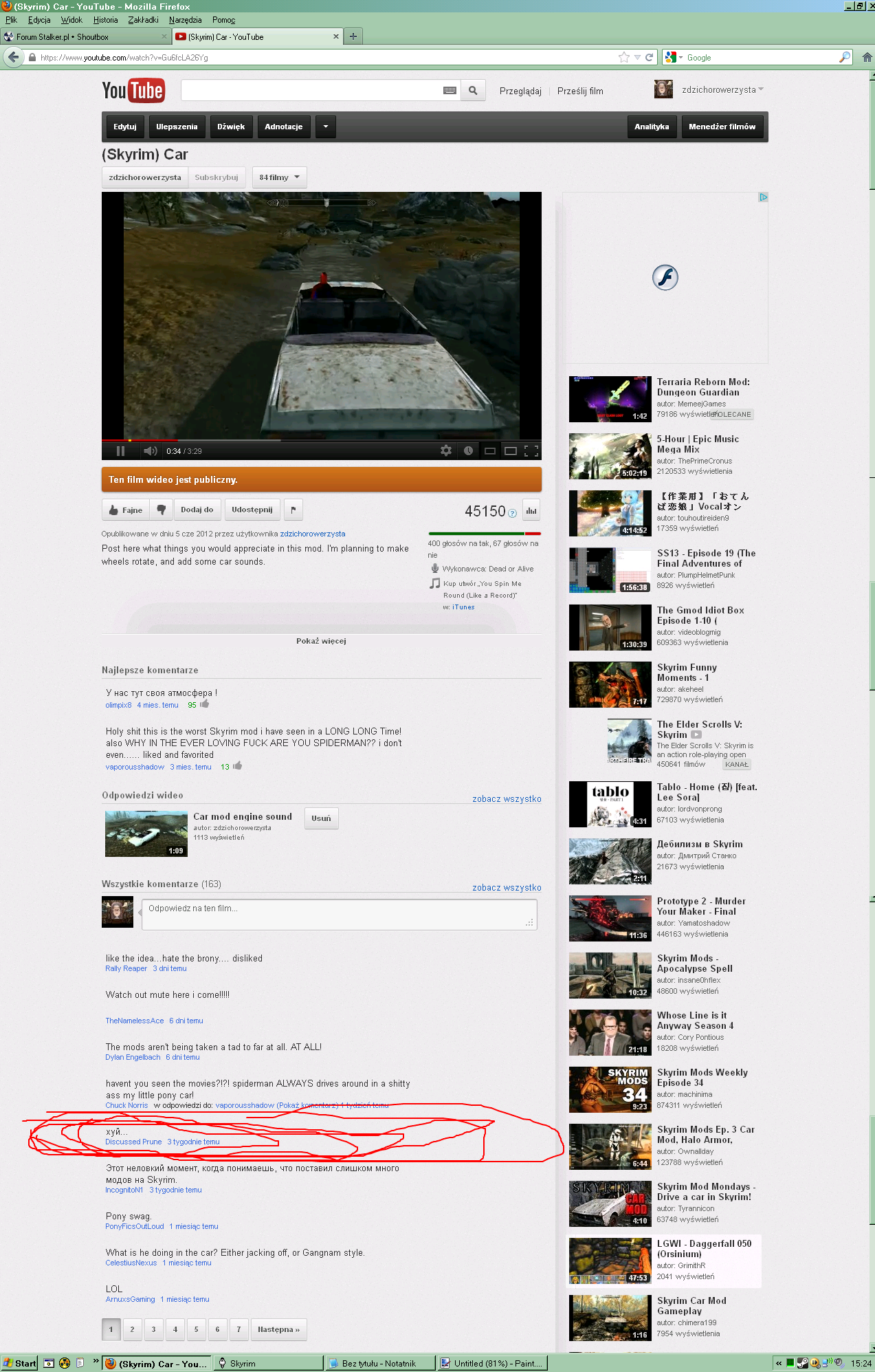Toggle the small player size
Viewport: 875px width, 1372px height.
coord(490,451)
